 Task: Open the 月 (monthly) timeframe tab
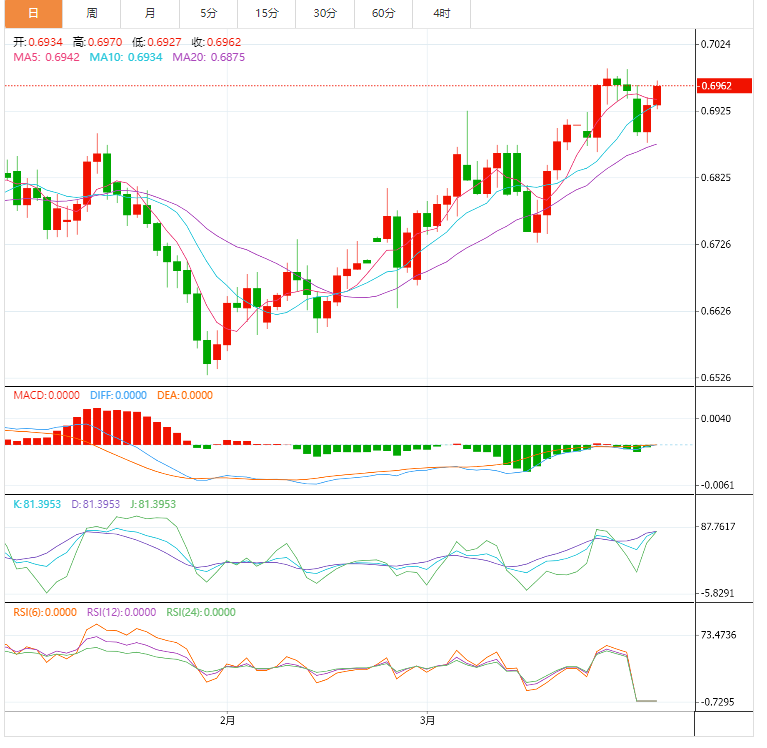point(150,14)
